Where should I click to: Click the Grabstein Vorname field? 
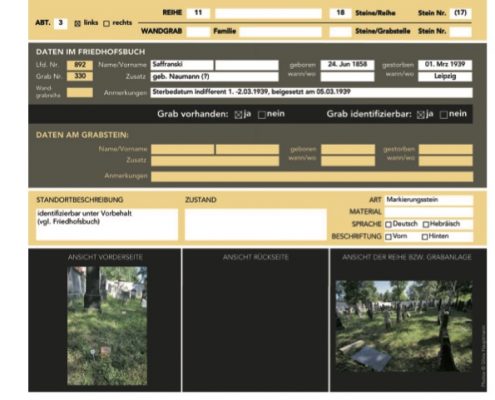click(247, 149)
